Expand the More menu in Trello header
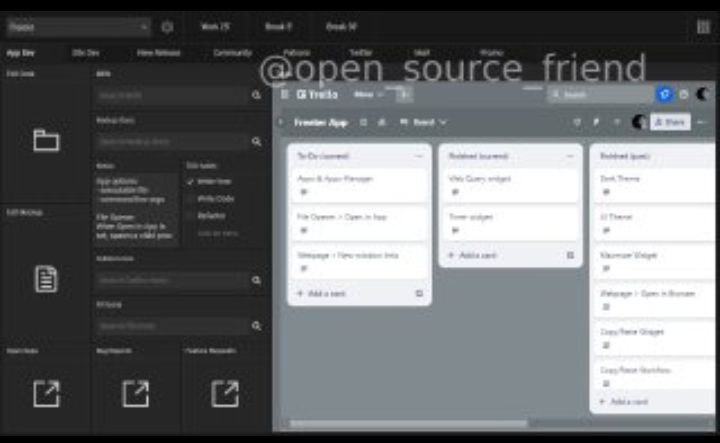This screenshot has height=443, width=720. coord(368,95)
